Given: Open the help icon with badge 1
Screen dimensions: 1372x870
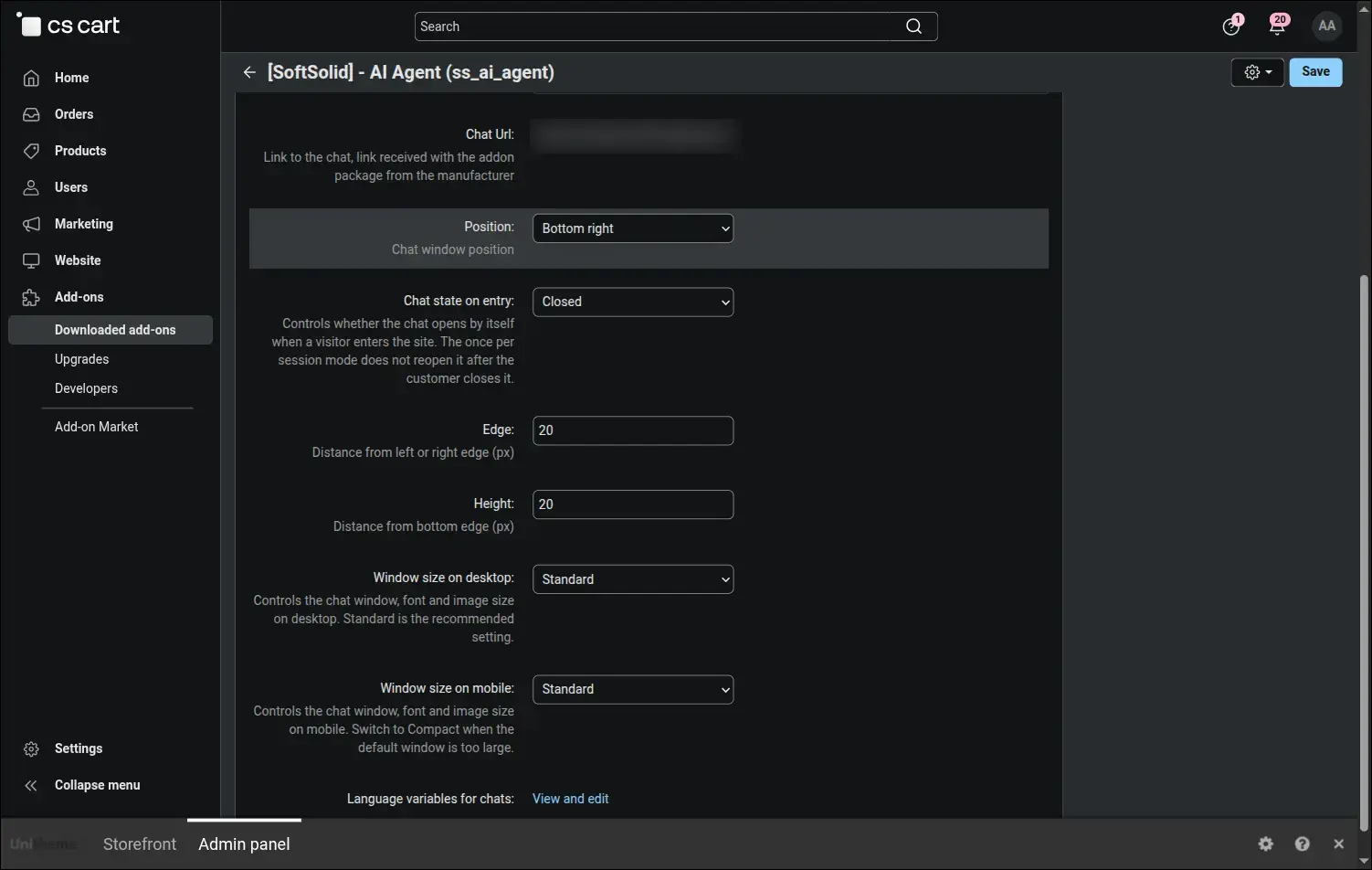Looking at the screenshot, I should (x=1232, y=26).
